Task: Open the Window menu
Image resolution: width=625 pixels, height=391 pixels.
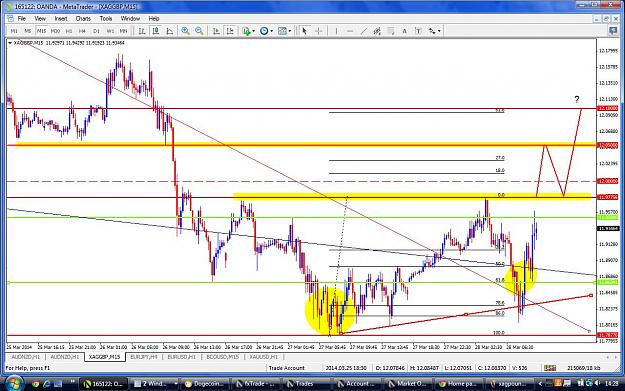Action: click(130, 19)
